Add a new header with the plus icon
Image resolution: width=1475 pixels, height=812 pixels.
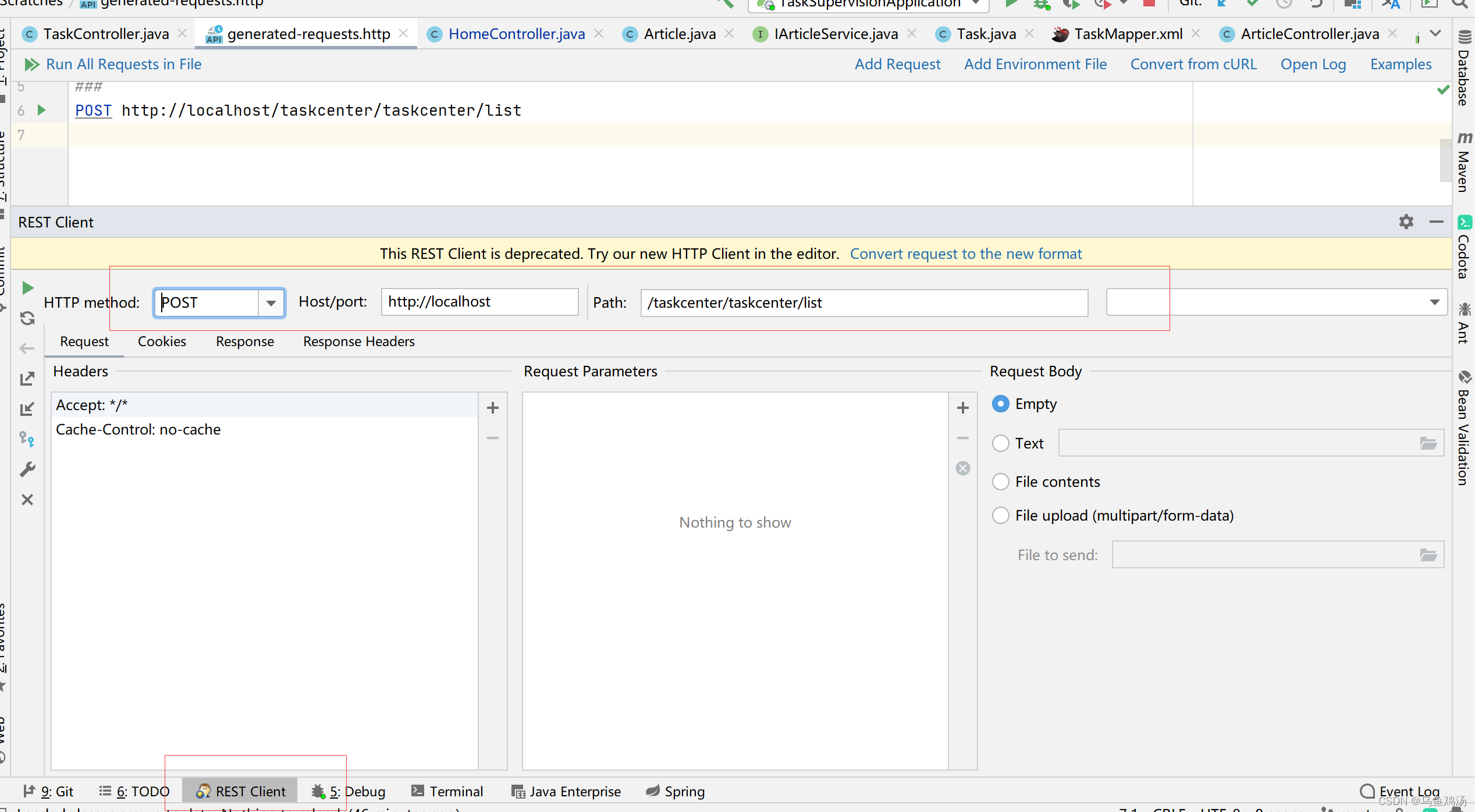point(492,408)
